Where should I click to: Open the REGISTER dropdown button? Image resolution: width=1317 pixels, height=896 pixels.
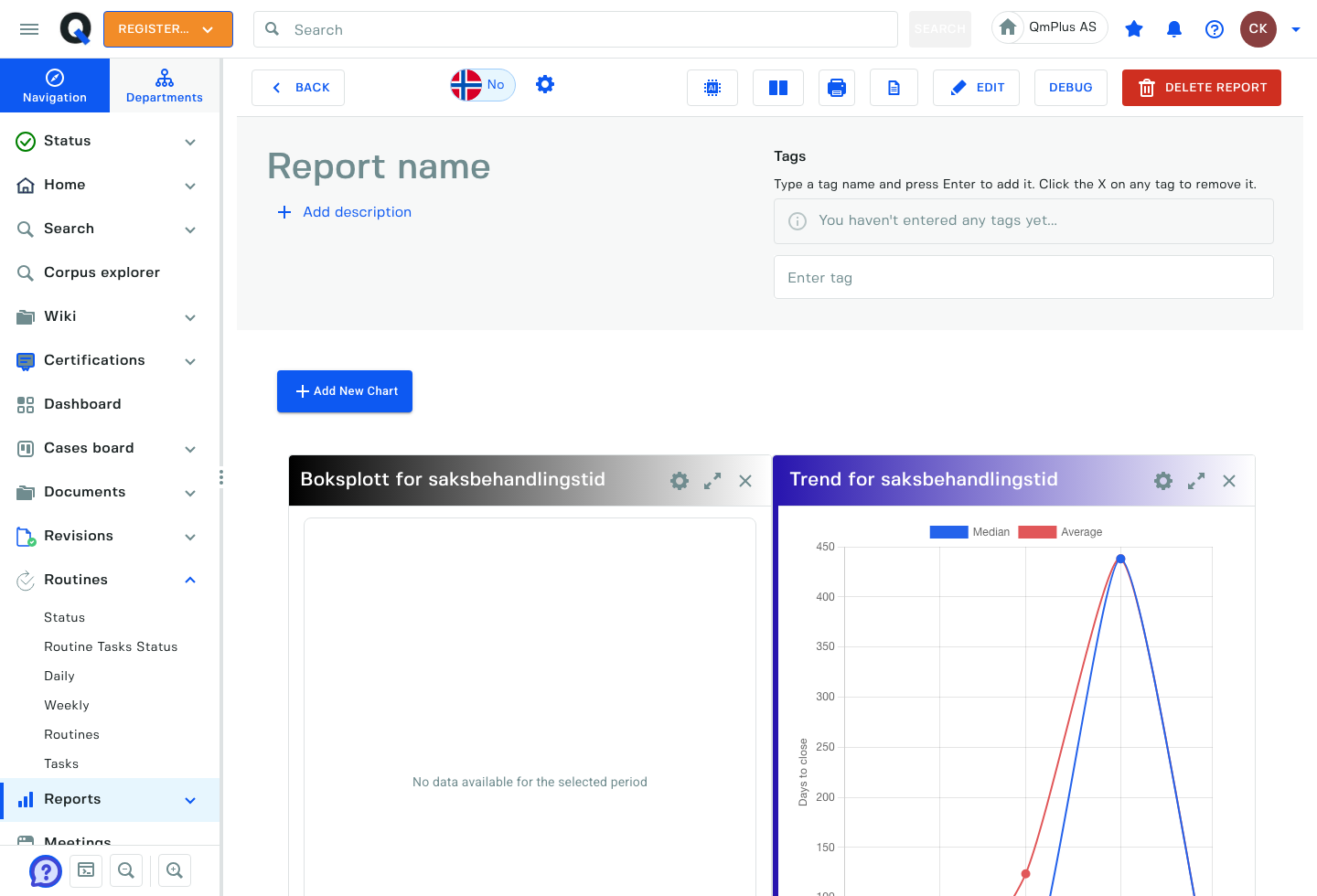pos(168,29)
